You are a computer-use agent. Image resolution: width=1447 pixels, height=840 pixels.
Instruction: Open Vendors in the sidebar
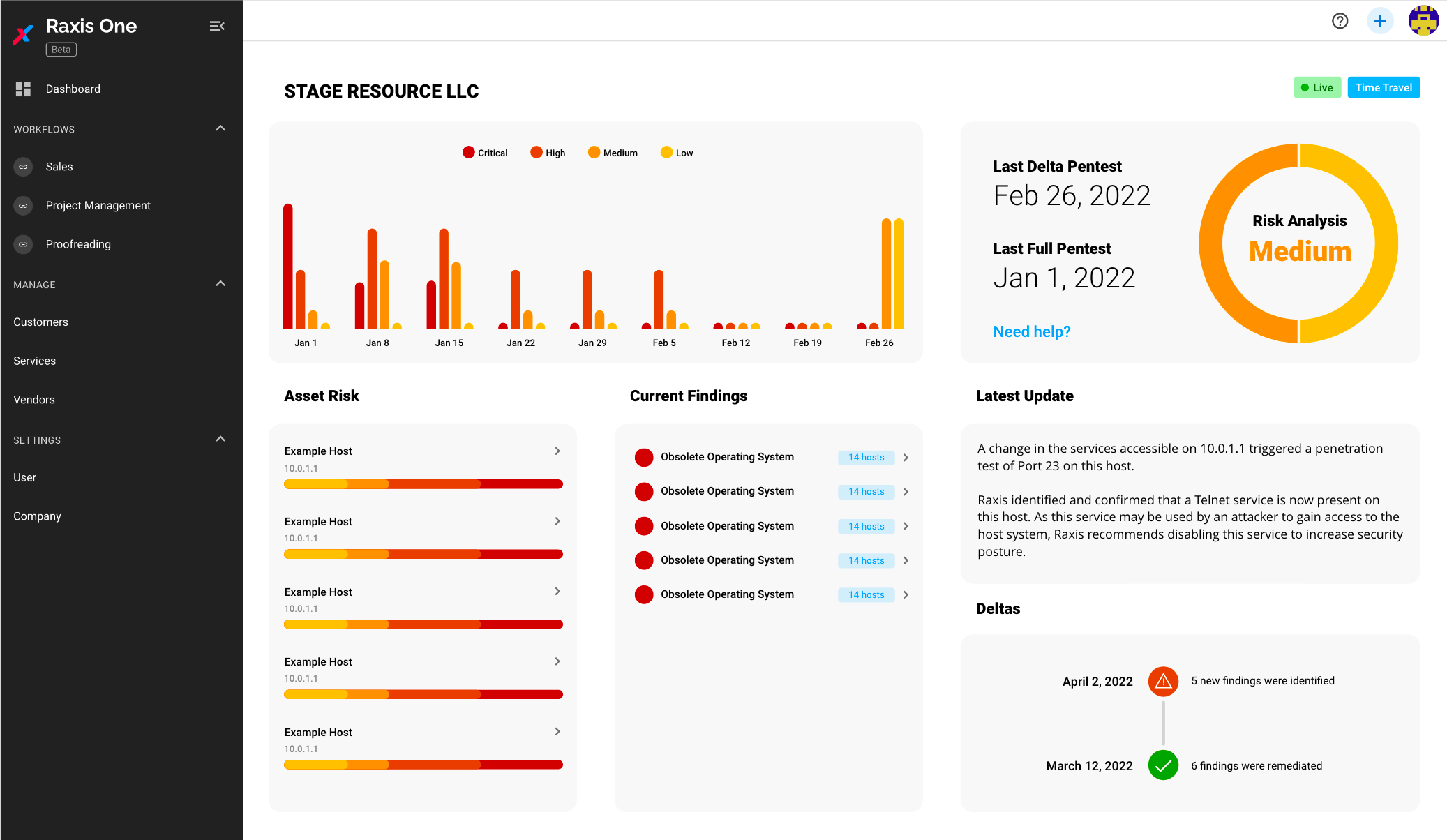pos(33,400)
